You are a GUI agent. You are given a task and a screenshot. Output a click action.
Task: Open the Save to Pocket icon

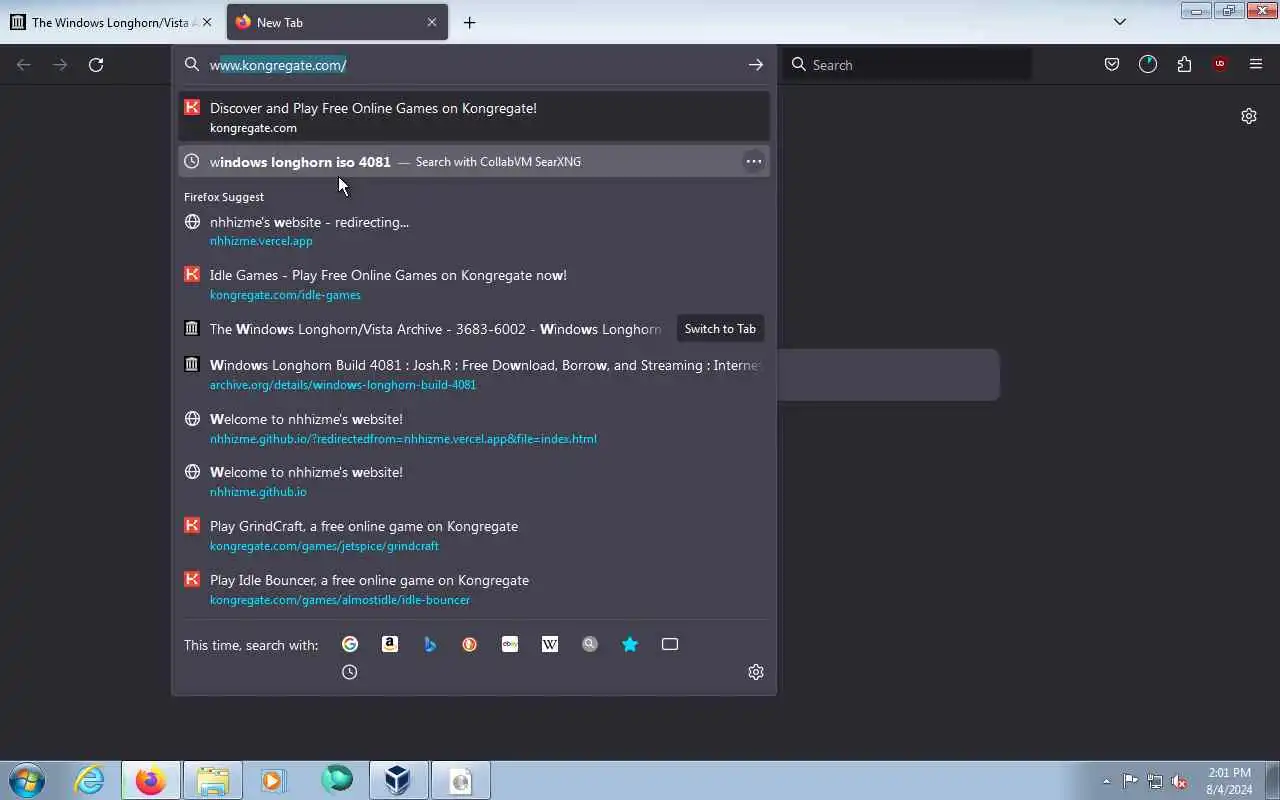[1112, 65]
